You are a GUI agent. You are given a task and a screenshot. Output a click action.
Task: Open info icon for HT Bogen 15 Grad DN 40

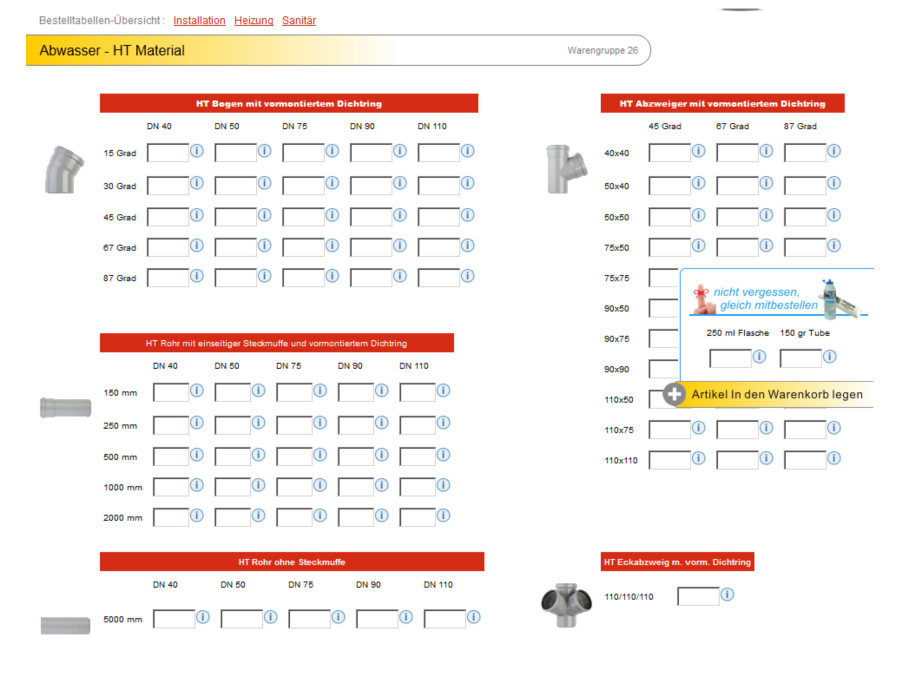coord(197,151)
